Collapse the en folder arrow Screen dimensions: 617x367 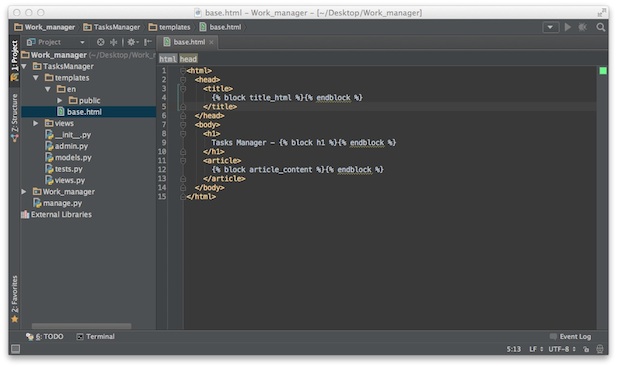(48, 89)
